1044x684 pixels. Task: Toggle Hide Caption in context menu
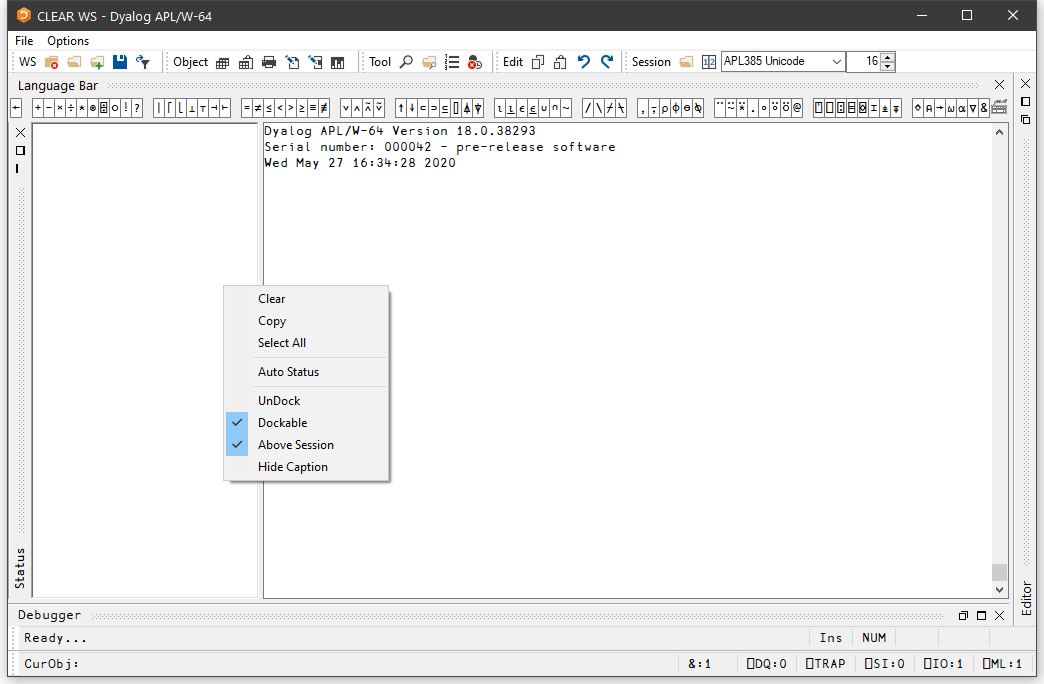pos(292,467)
